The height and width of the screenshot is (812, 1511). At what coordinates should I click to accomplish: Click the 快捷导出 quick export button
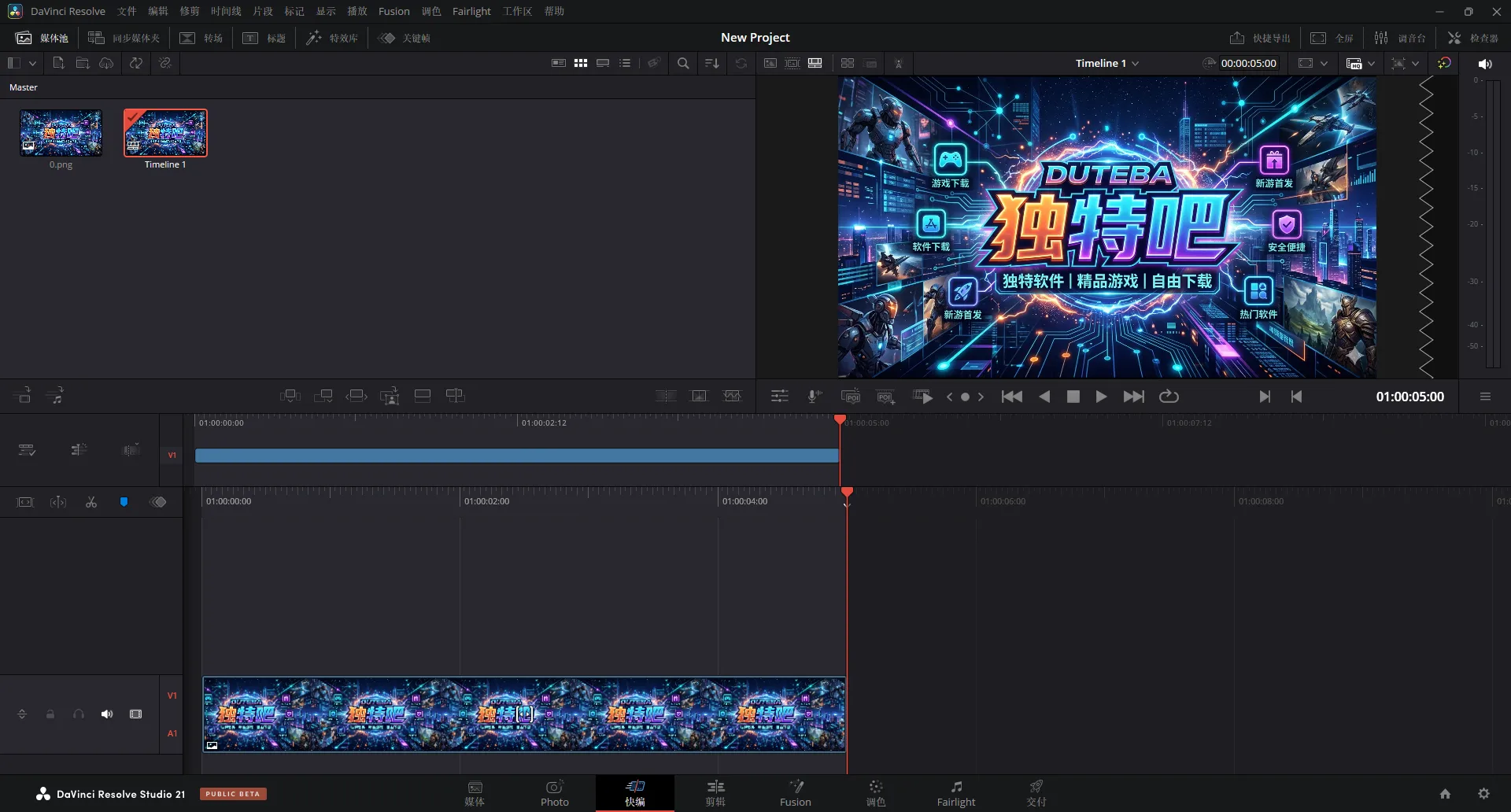click(x=1260, y=38)
